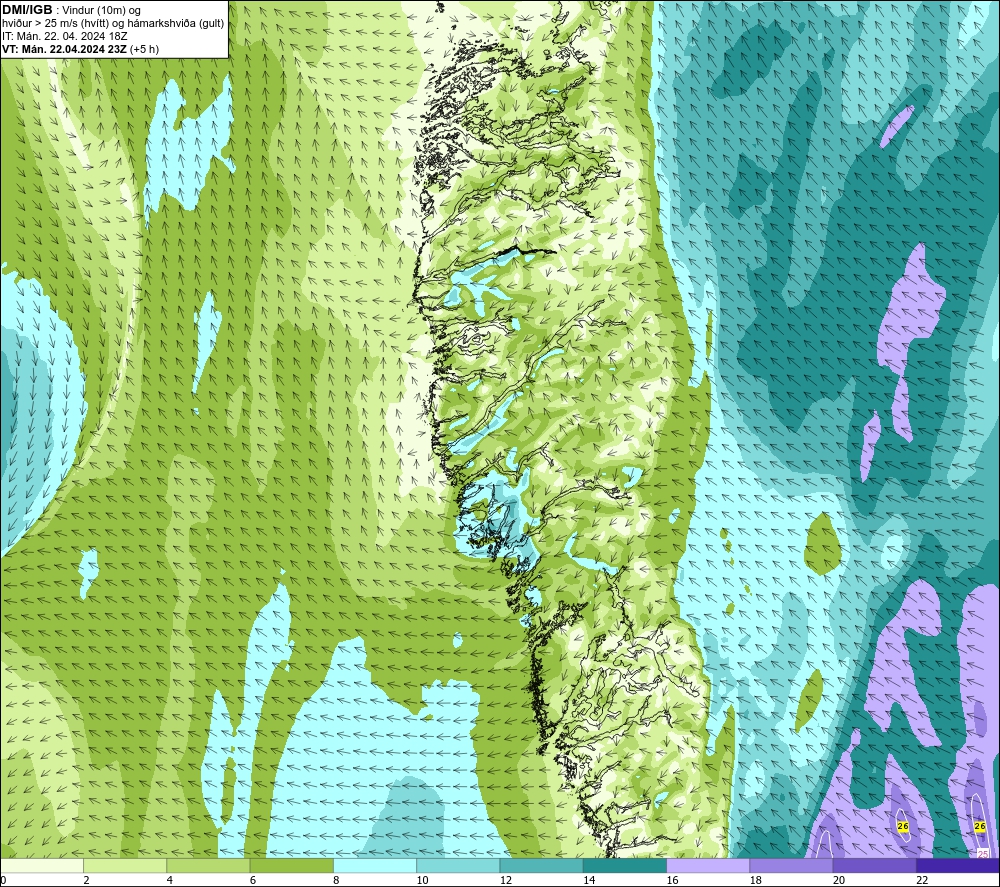This screenshot has height=887, width=1000.
Task: Pick the teal 12–14 m/s legend swatch
Action: pyautogui.click(x=541, y=865)
